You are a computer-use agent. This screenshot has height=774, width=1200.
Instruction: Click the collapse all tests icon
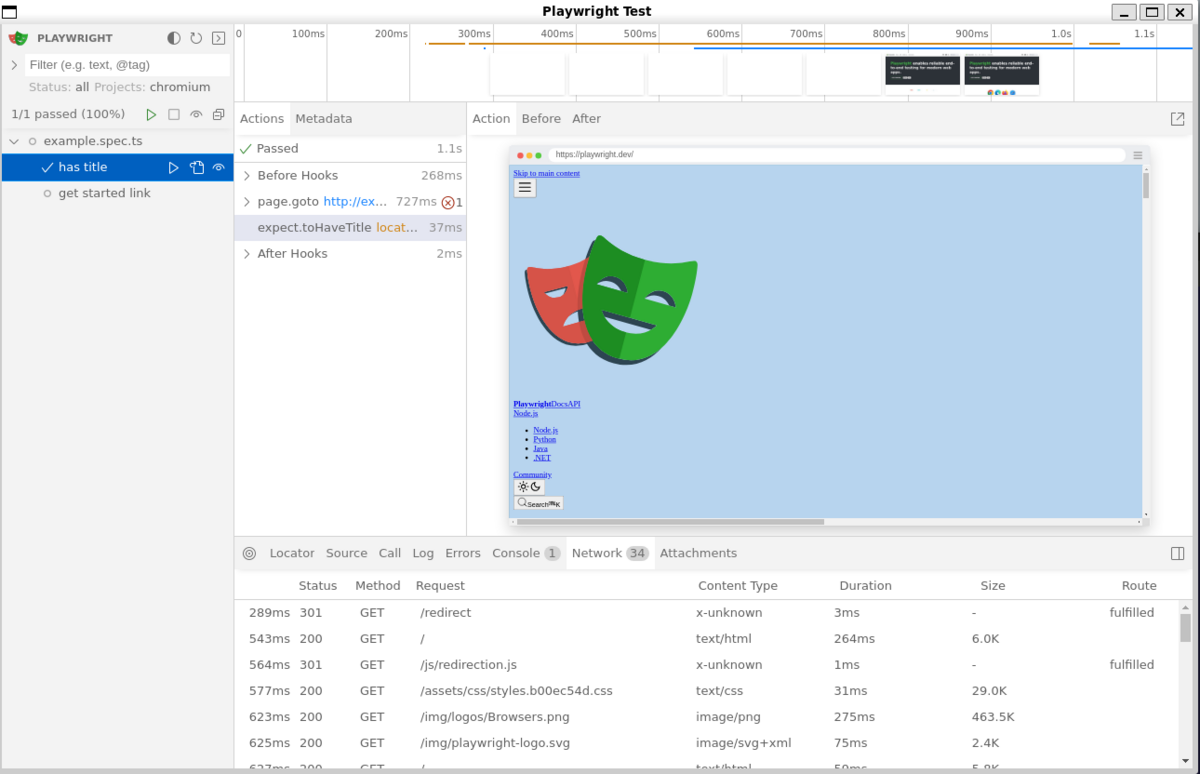click(218, 114)
